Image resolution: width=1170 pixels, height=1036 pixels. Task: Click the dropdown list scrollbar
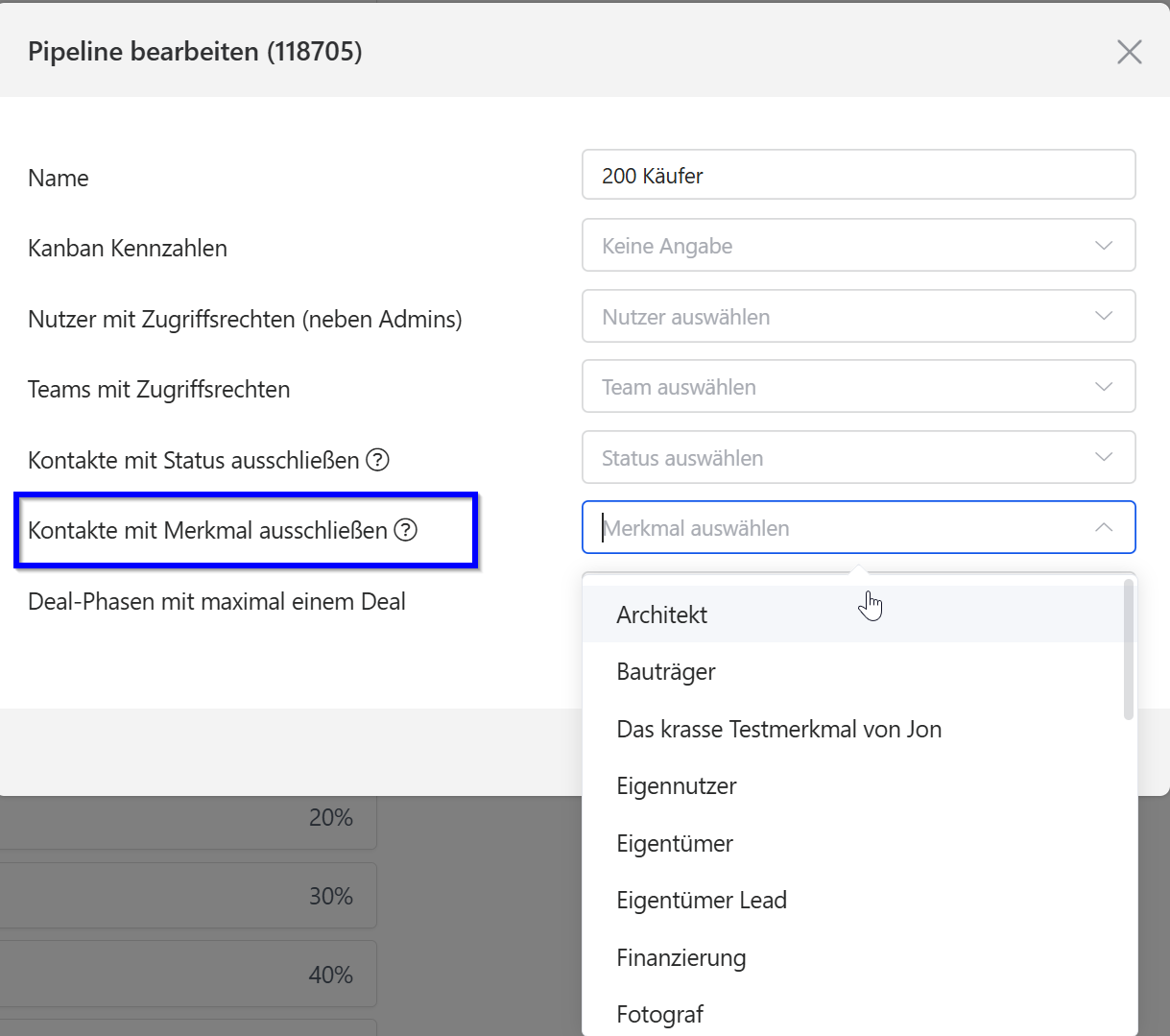pyautogui.click(x=1129, y=651)
